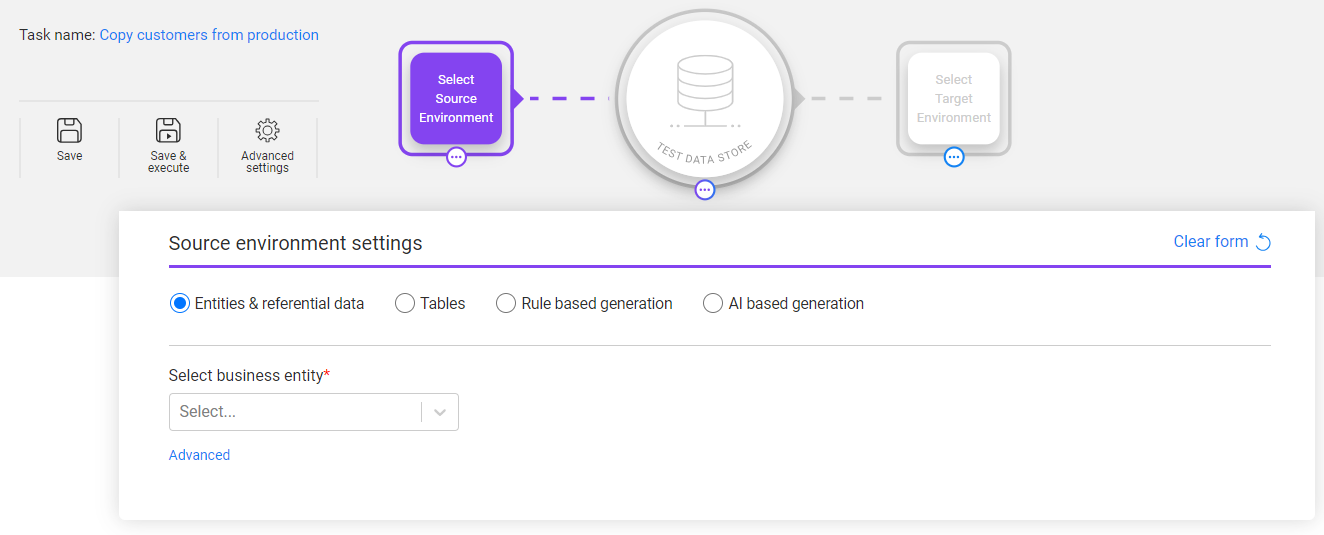The image size is (1324, 535).
Task: Enable AI based generation option
Action: click(713, 303)
